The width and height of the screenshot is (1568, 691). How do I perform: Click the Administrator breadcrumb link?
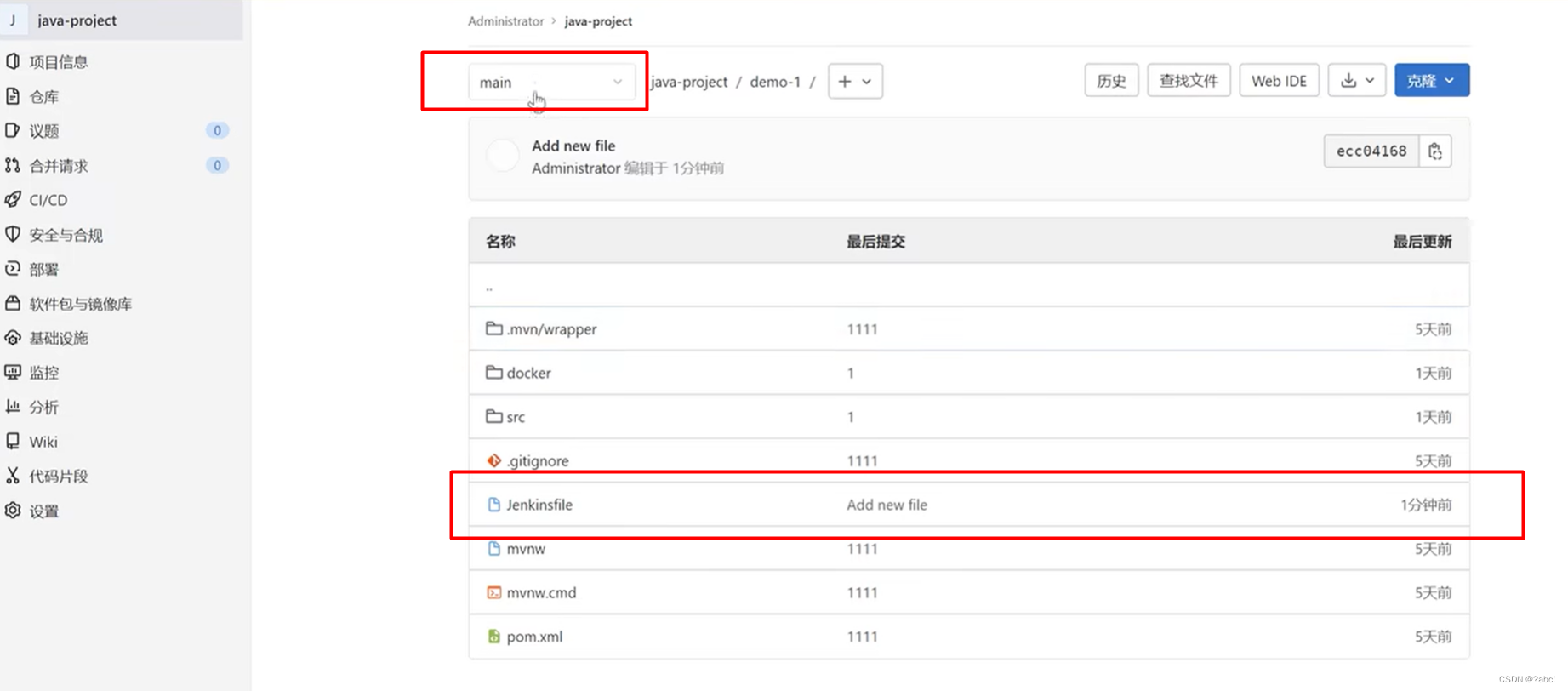tap(505, 20)
